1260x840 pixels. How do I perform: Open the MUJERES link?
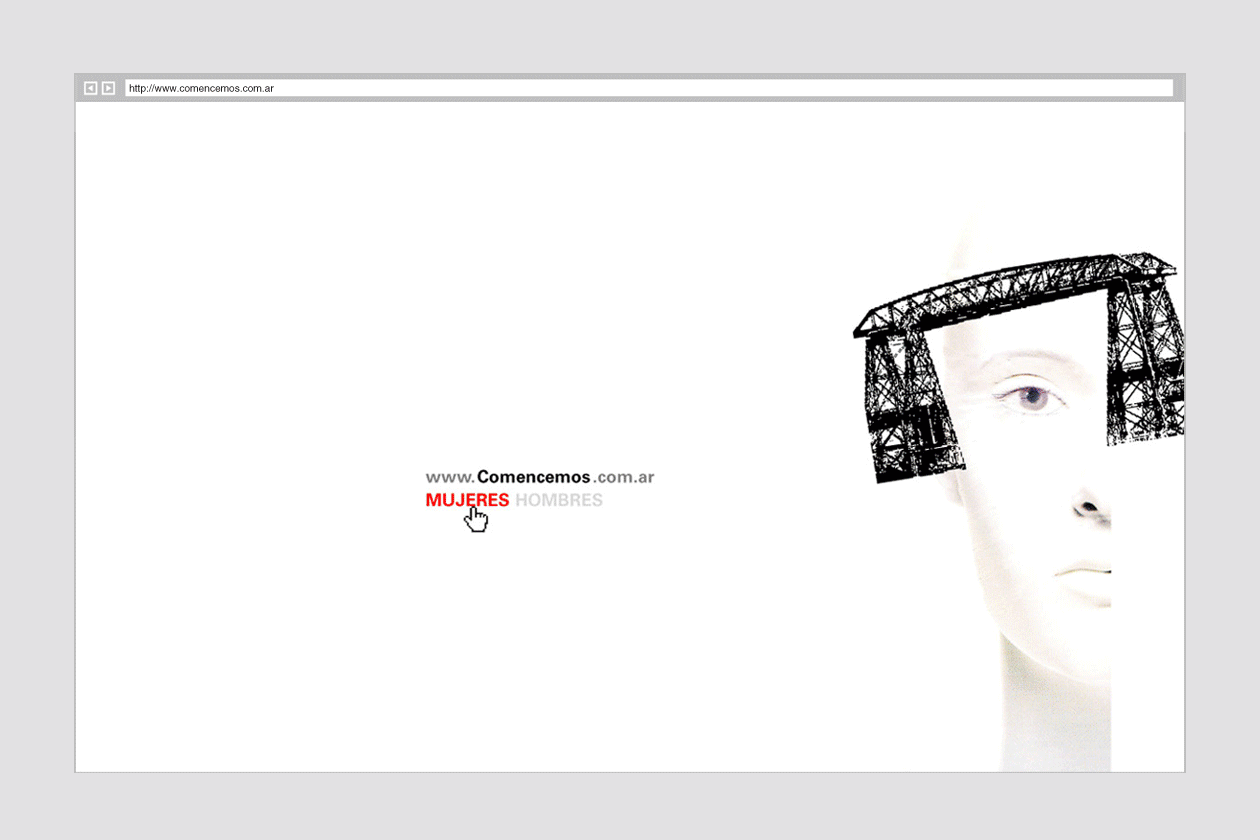pyautogui.click(x=467, y=500)
